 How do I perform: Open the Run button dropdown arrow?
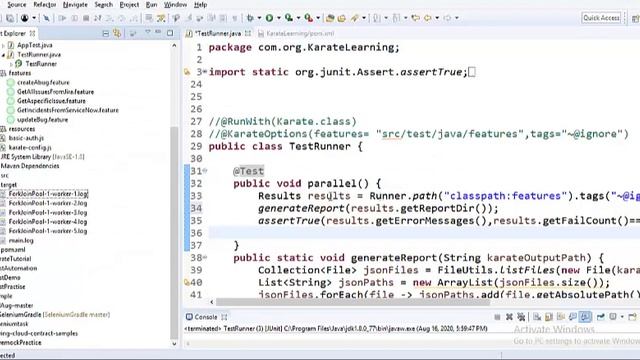click(279, 18)
